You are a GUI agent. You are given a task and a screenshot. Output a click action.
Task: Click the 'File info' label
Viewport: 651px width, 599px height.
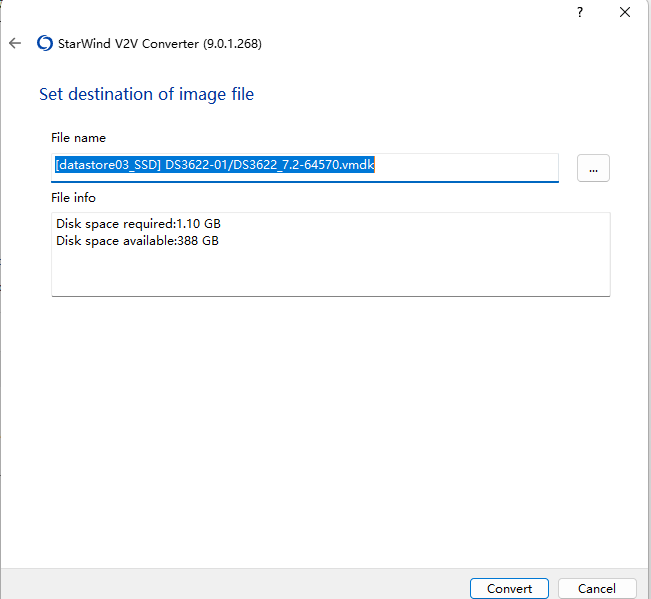point(73,198)
